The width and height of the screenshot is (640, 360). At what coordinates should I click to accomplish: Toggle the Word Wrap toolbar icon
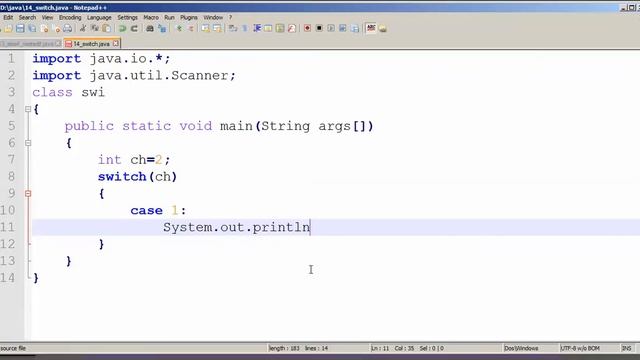233,28
